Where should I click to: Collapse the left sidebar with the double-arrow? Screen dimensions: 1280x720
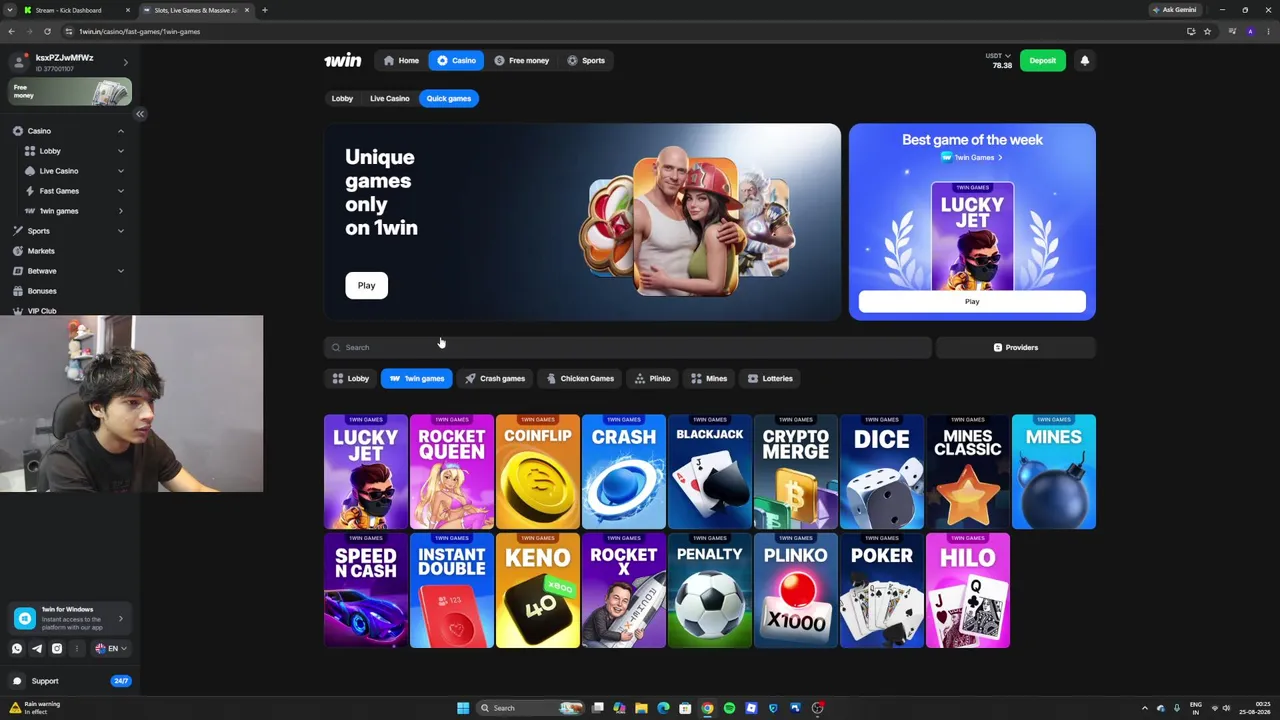(140, 114)
